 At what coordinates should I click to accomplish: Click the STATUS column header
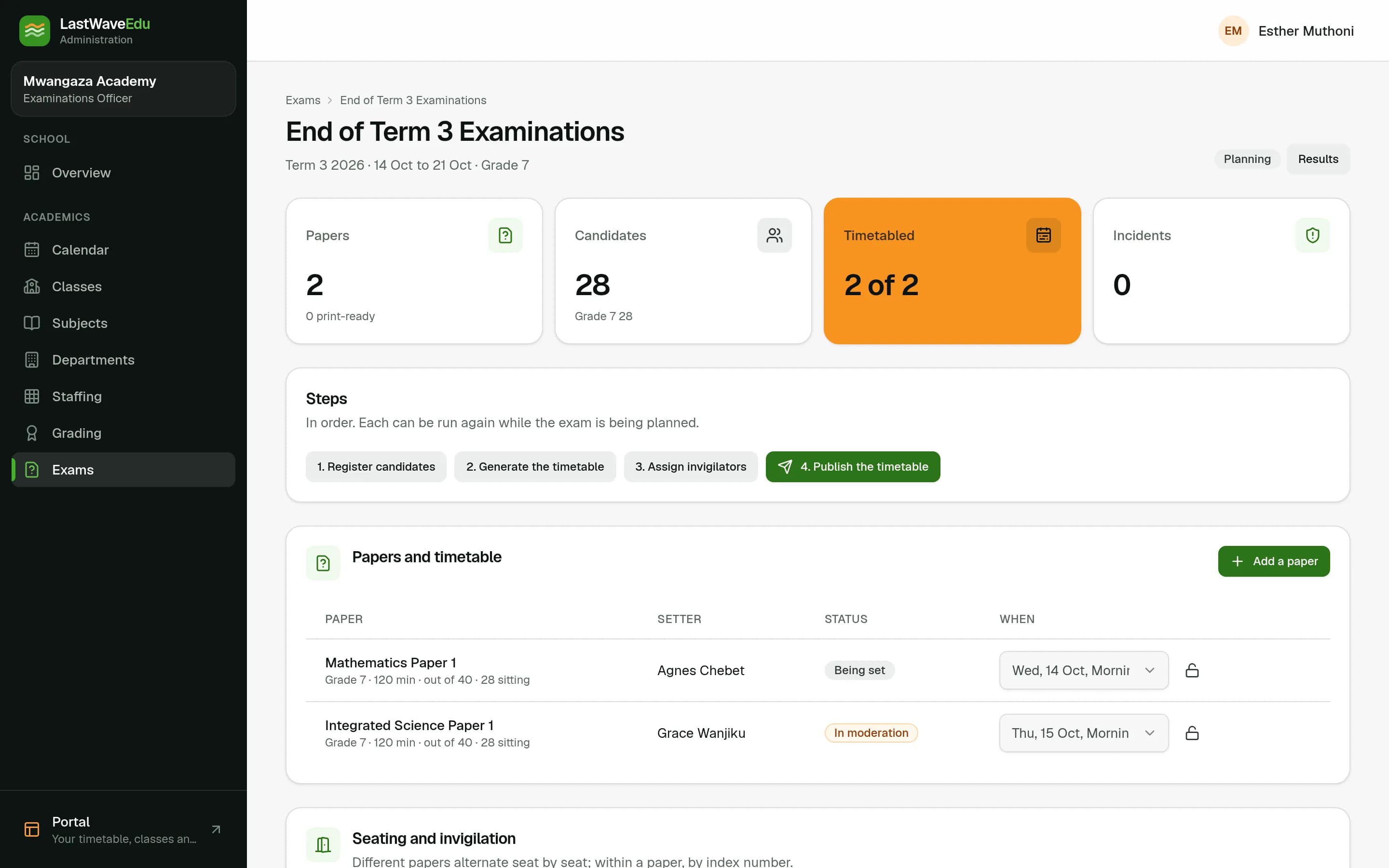click(x=846, y=619)
